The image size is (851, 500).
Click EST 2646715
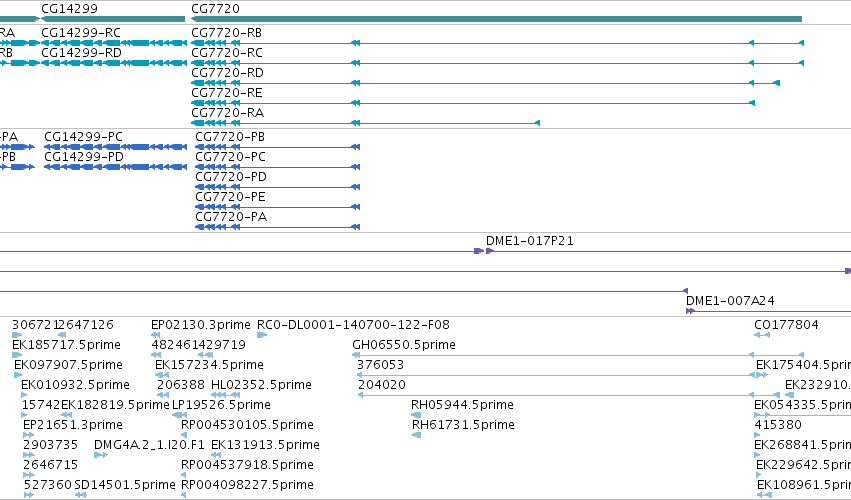pos(50,466)
